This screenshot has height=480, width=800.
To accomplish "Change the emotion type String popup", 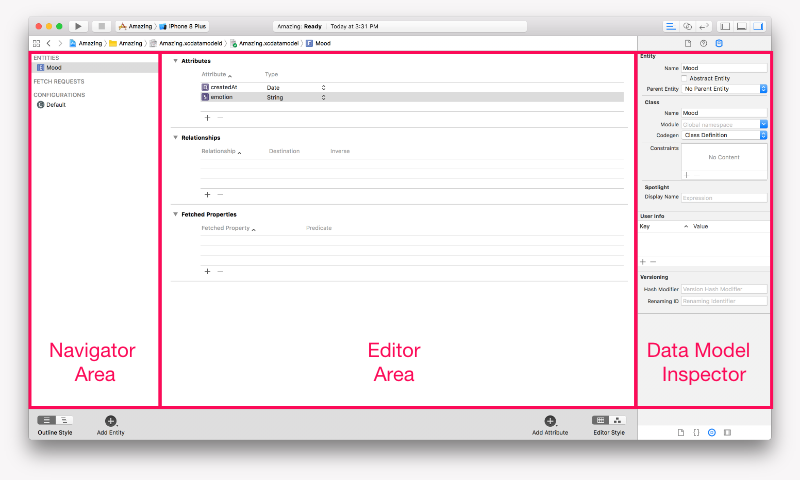I will 296,97.
